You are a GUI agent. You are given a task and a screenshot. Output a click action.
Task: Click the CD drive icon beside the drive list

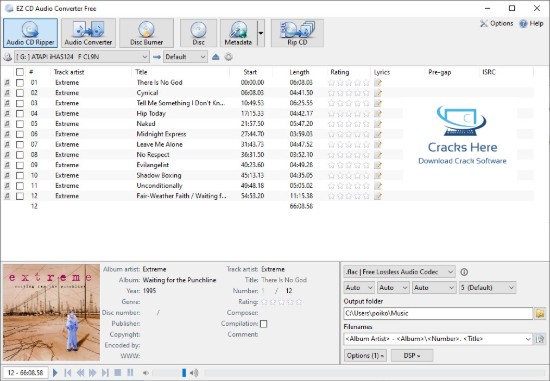coord(7,57)
